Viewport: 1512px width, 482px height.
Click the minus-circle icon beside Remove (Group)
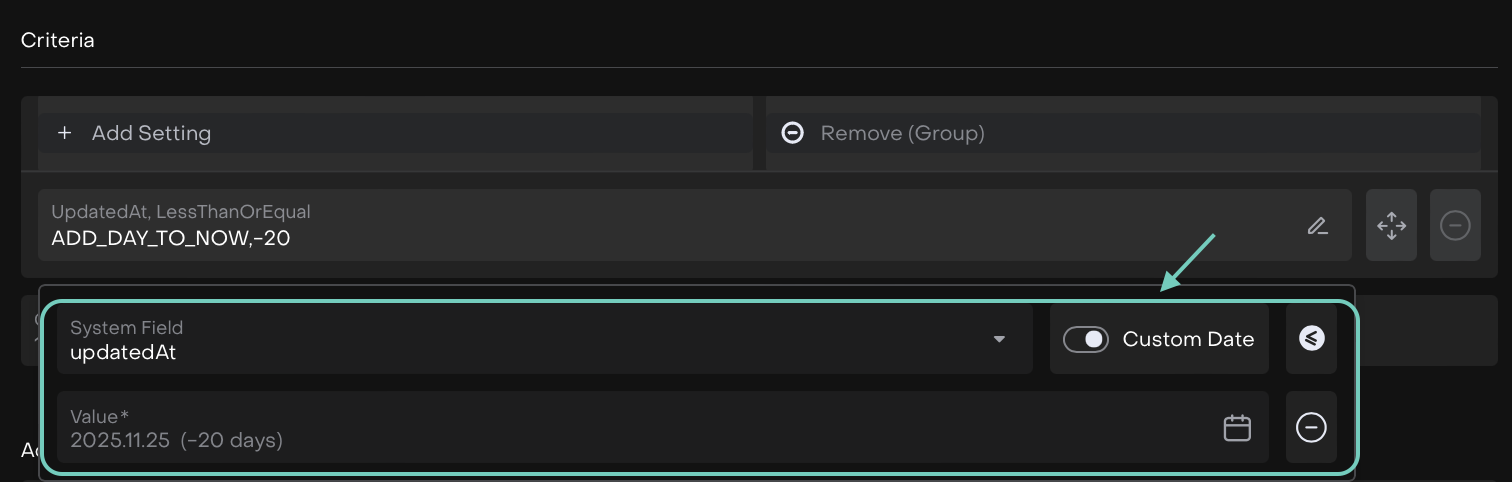(792, 133)
